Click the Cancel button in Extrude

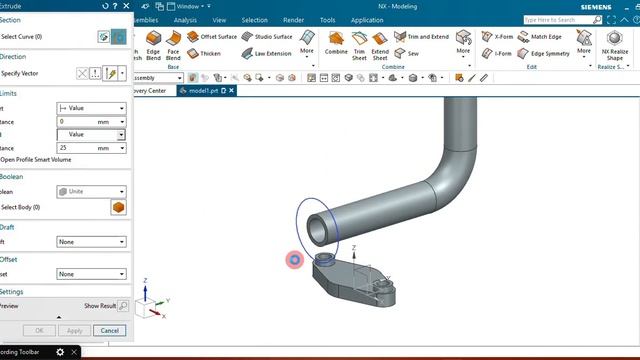(109, 331)
